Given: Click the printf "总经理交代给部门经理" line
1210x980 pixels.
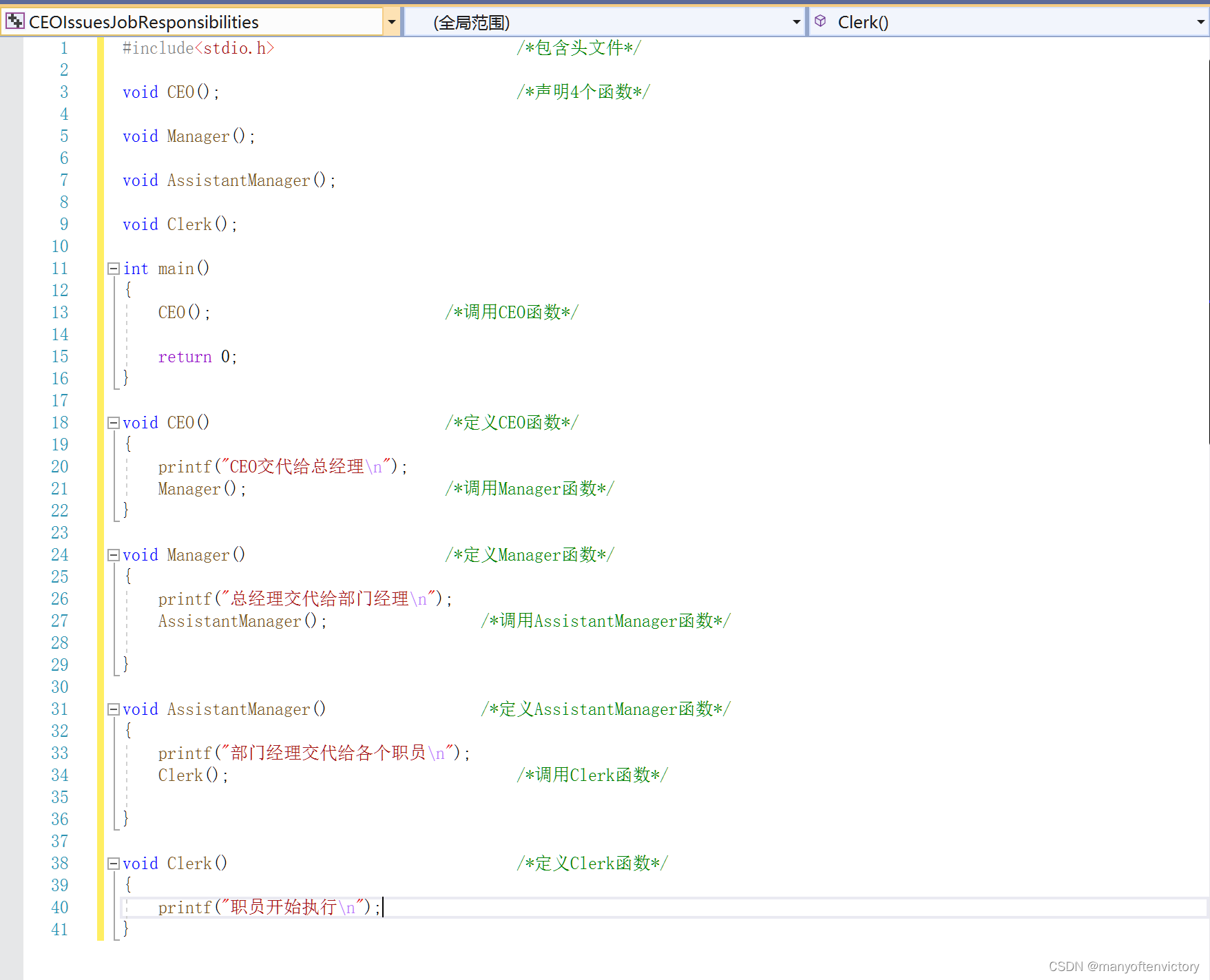Looking at the screenshot, I should pos(305,599).
